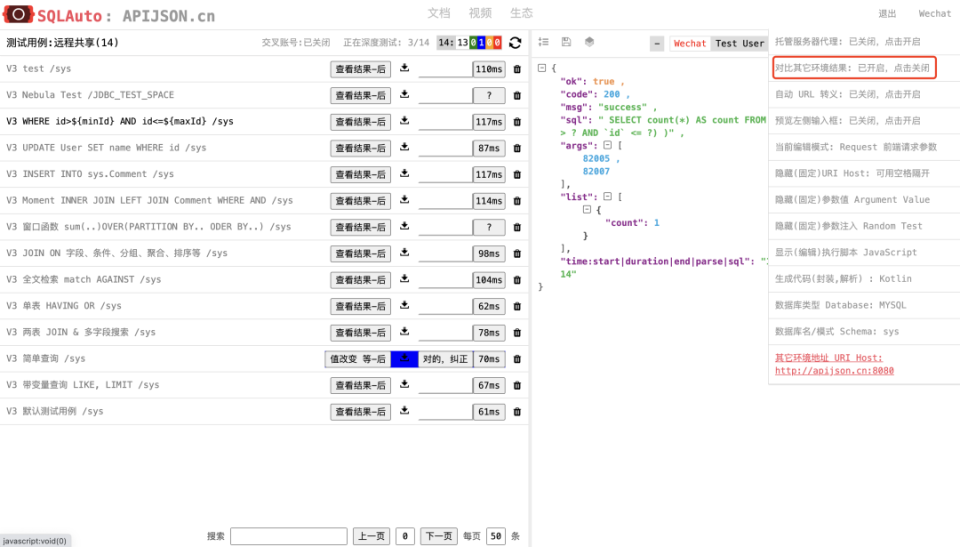Click the 搜索 search input field
The image size is (960, 547).
tap(288, 536)
